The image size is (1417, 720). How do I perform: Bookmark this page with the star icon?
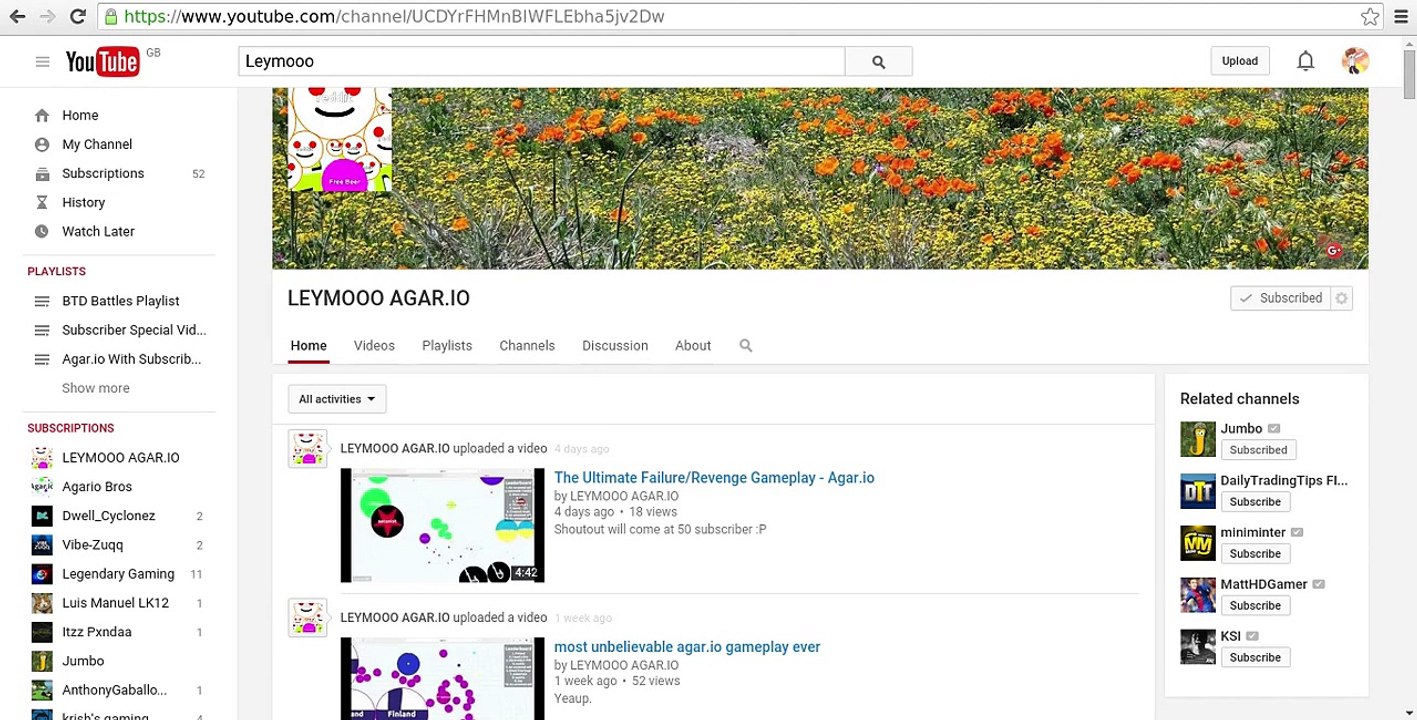(1370, 17)
